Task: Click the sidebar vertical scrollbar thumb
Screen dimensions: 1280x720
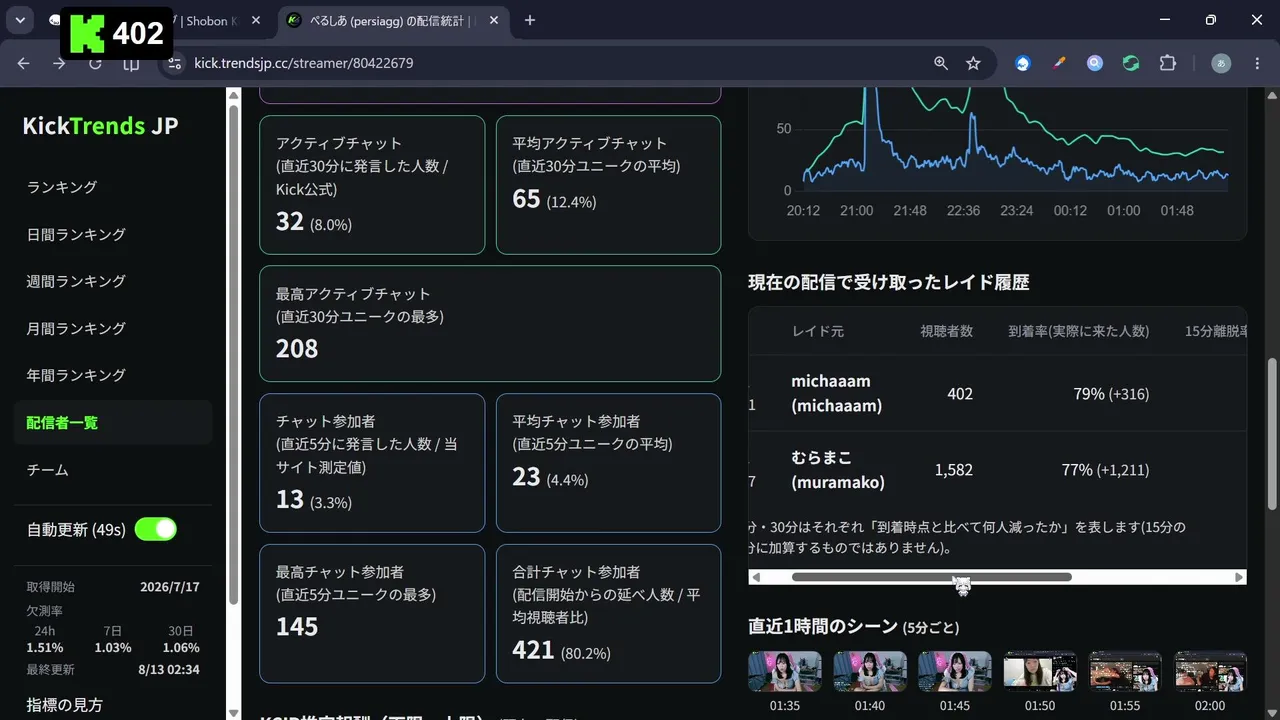Action: [233, 355]
